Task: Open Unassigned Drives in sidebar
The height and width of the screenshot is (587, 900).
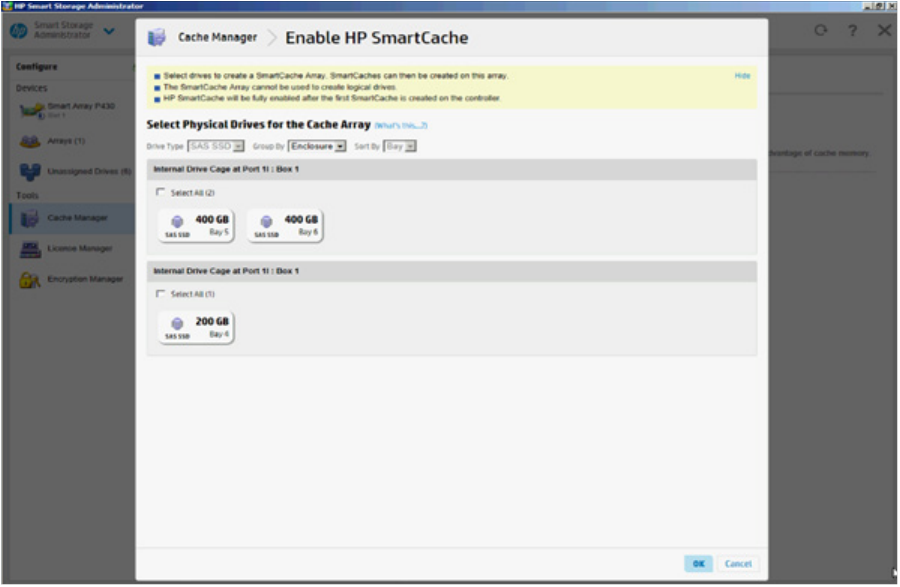Action: point(90,171)
